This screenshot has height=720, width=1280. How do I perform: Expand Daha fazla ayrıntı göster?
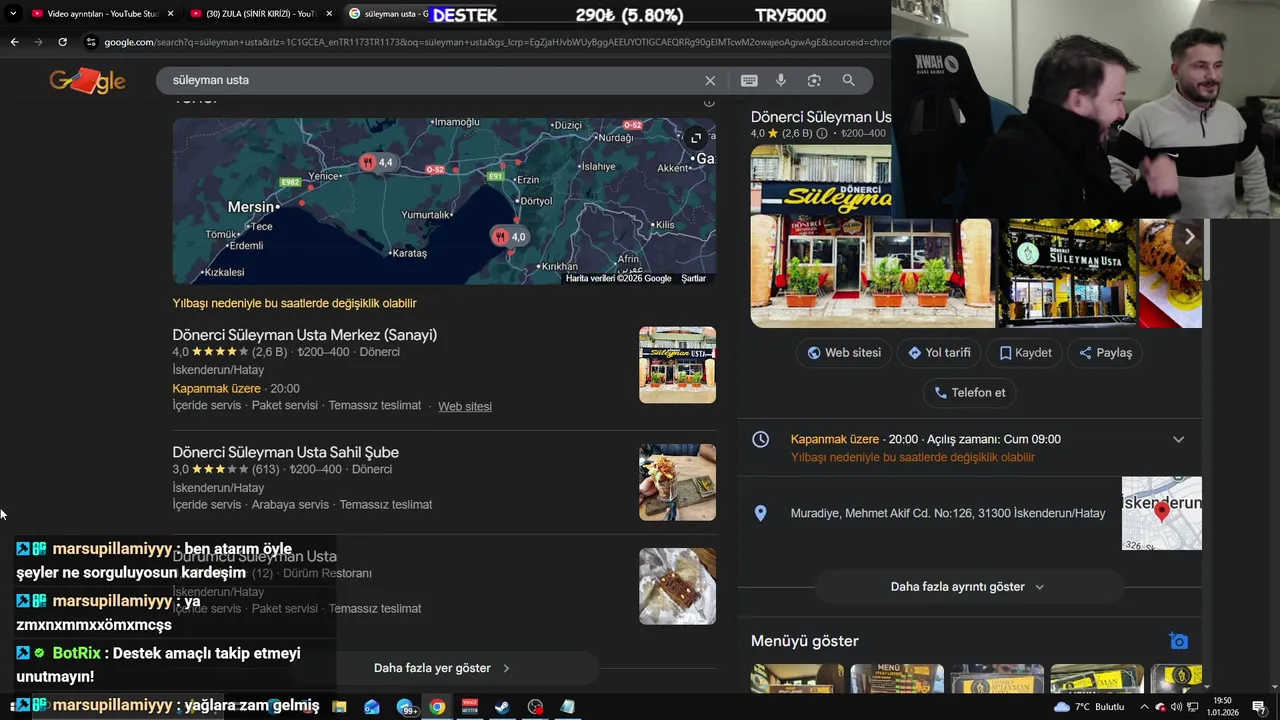[x=967, y=587]
